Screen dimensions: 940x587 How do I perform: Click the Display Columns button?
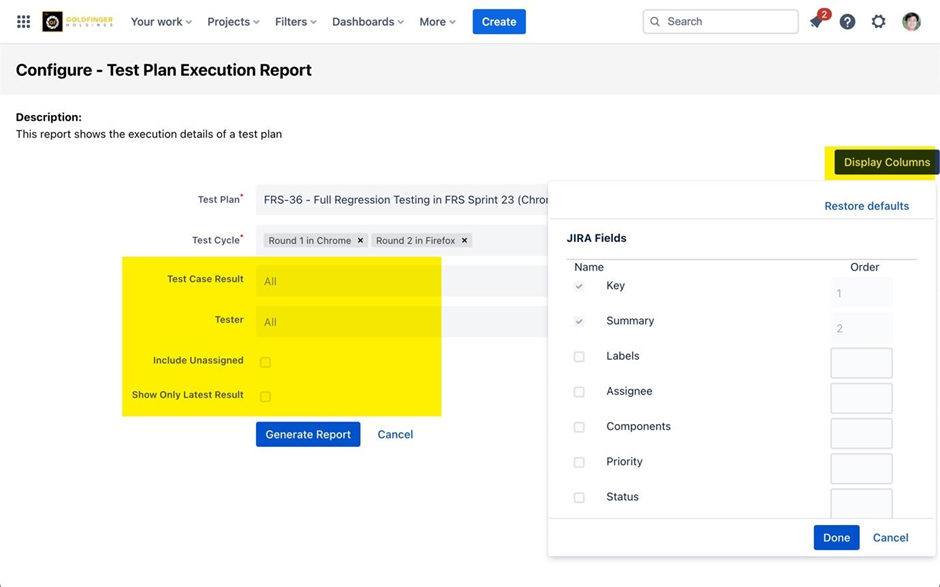click(x=886, y=162)
